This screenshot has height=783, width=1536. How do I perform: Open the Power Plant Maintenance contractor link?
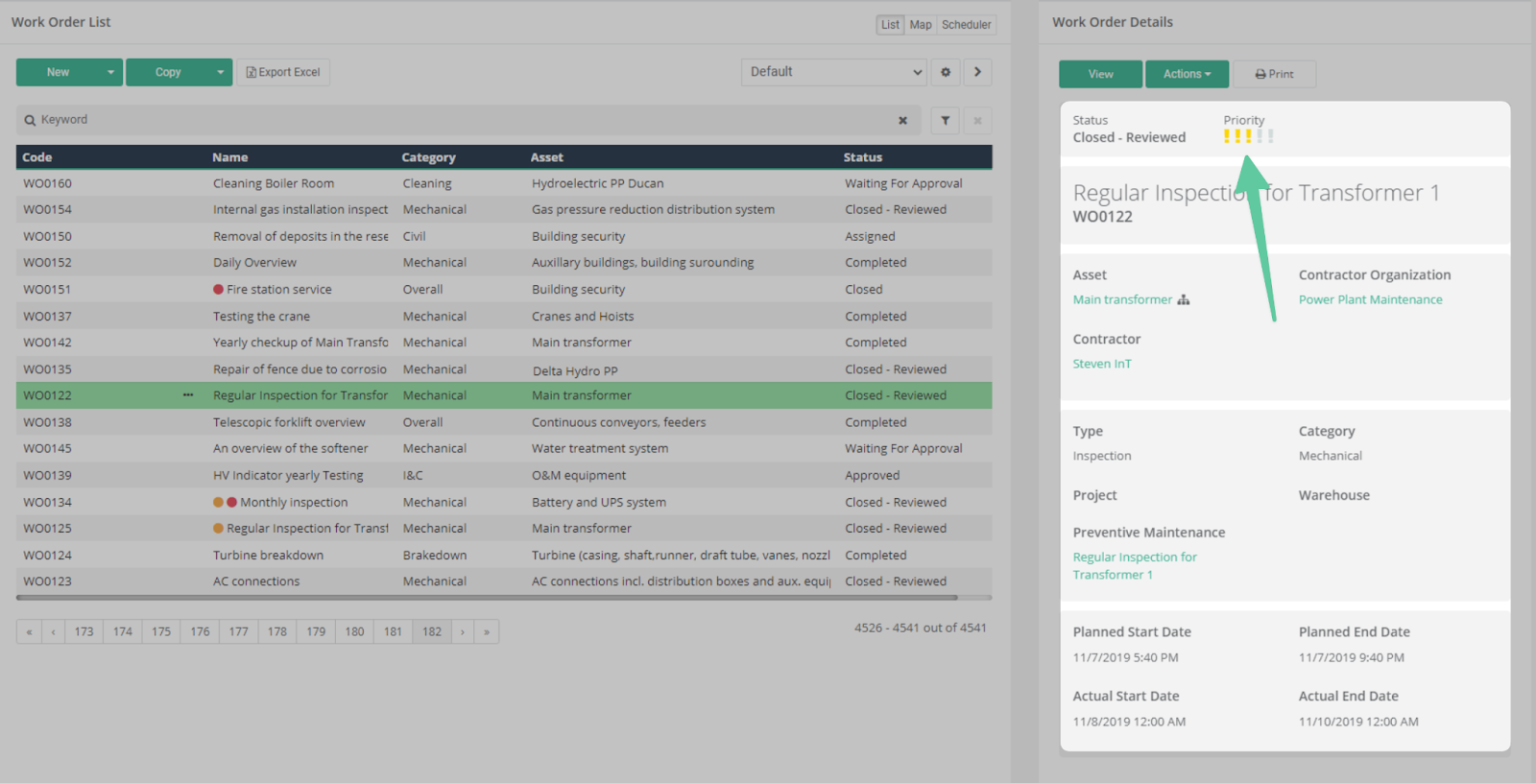[x=1370, y=299]
